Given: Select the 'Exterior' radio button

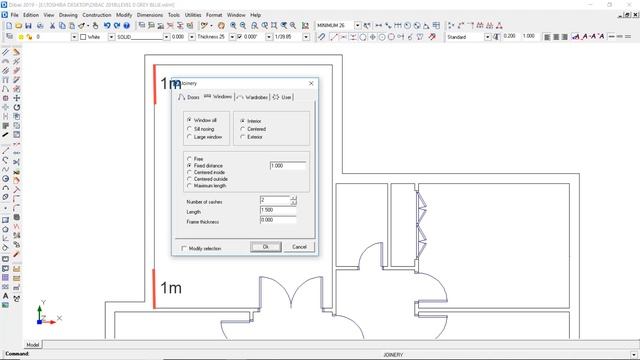Looking at the screenshot, I should coord(242,137).
